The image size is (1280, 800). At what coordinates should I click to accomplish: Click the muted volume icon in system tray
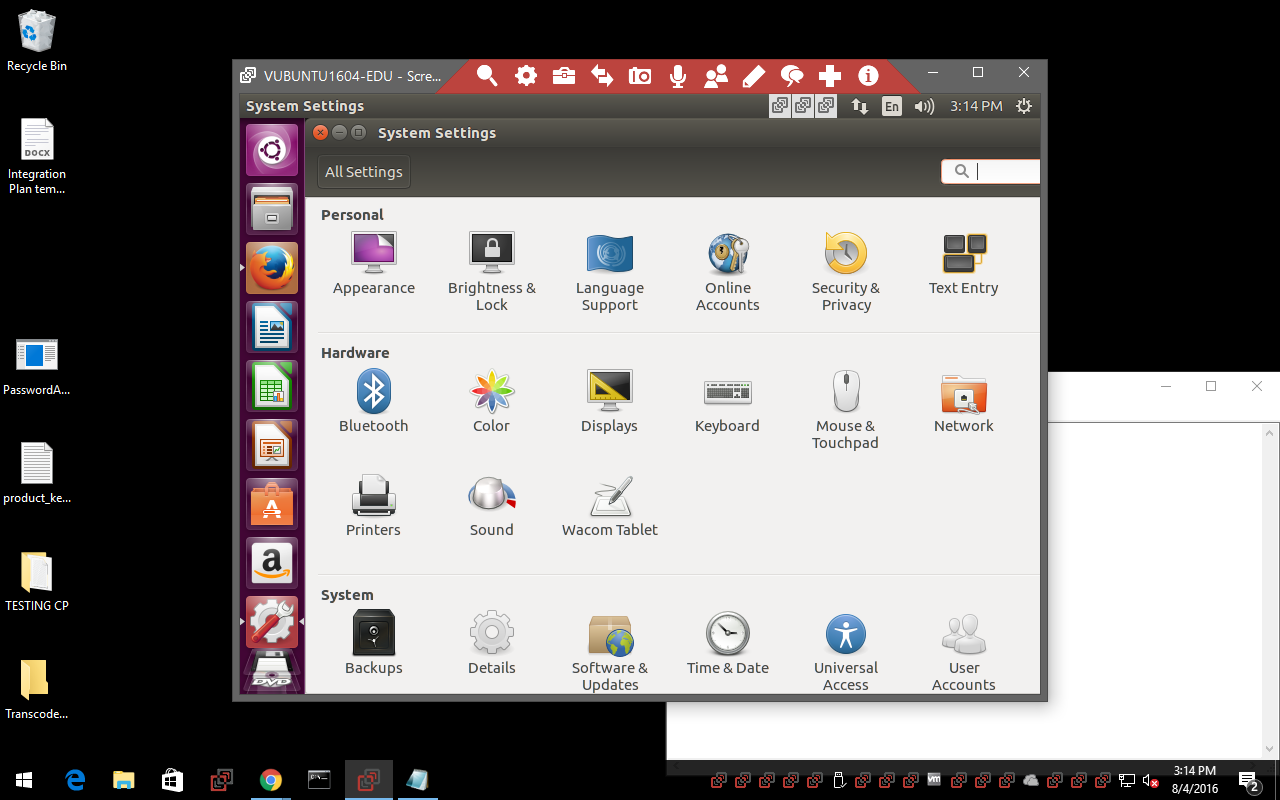point(1150,780)
